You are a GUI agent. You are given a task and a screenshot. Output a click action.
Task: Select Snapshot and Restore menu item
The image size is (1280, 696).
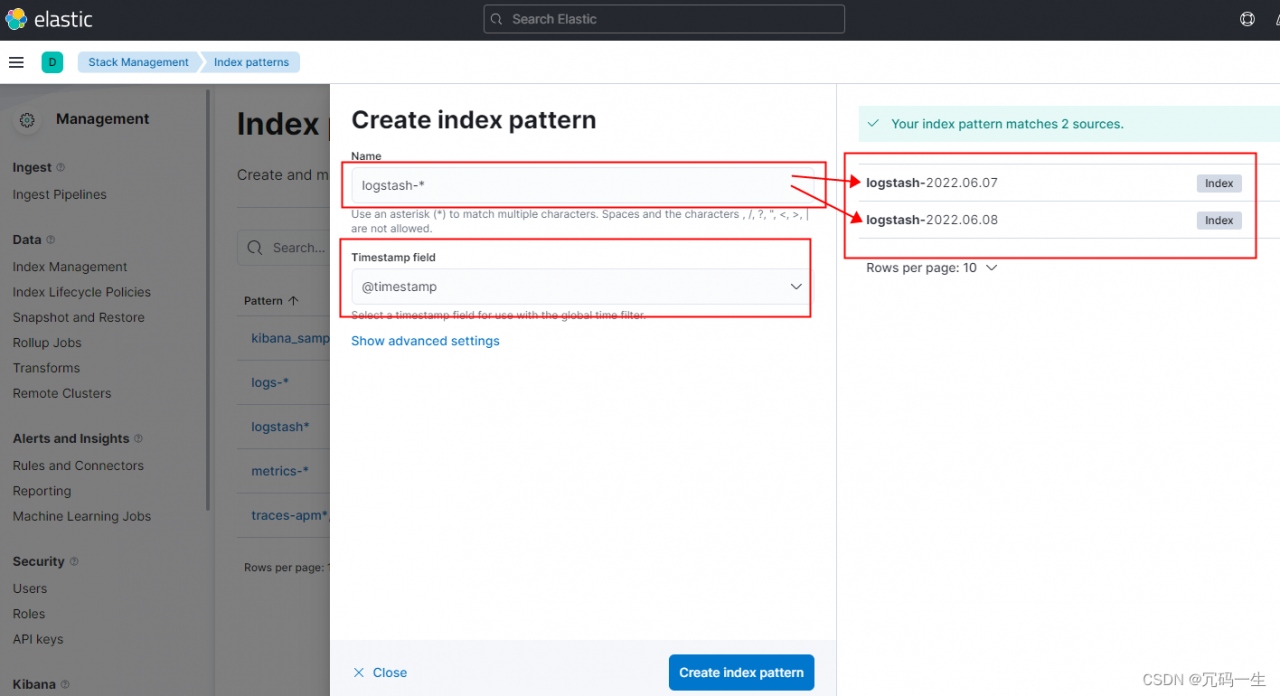tap(79, 317)
